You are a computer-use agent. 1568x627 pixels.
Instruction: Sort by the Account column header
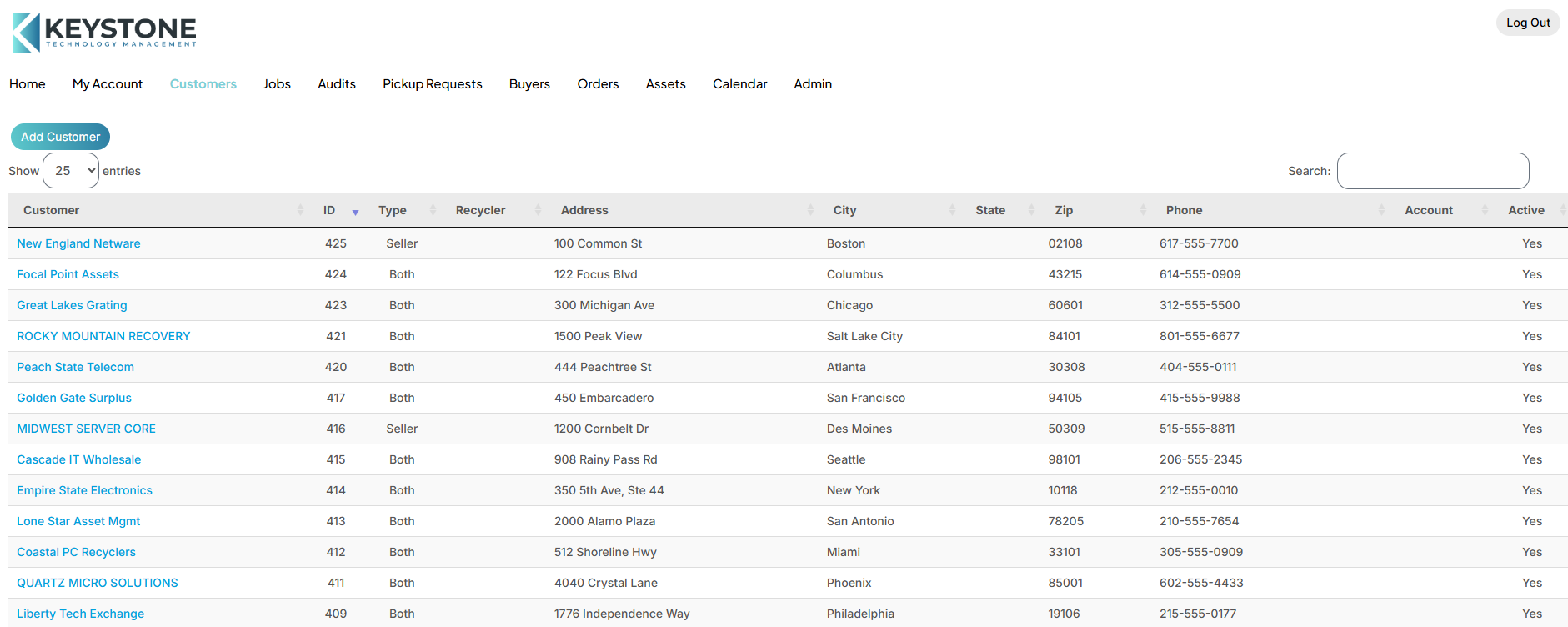(1428, 211)
